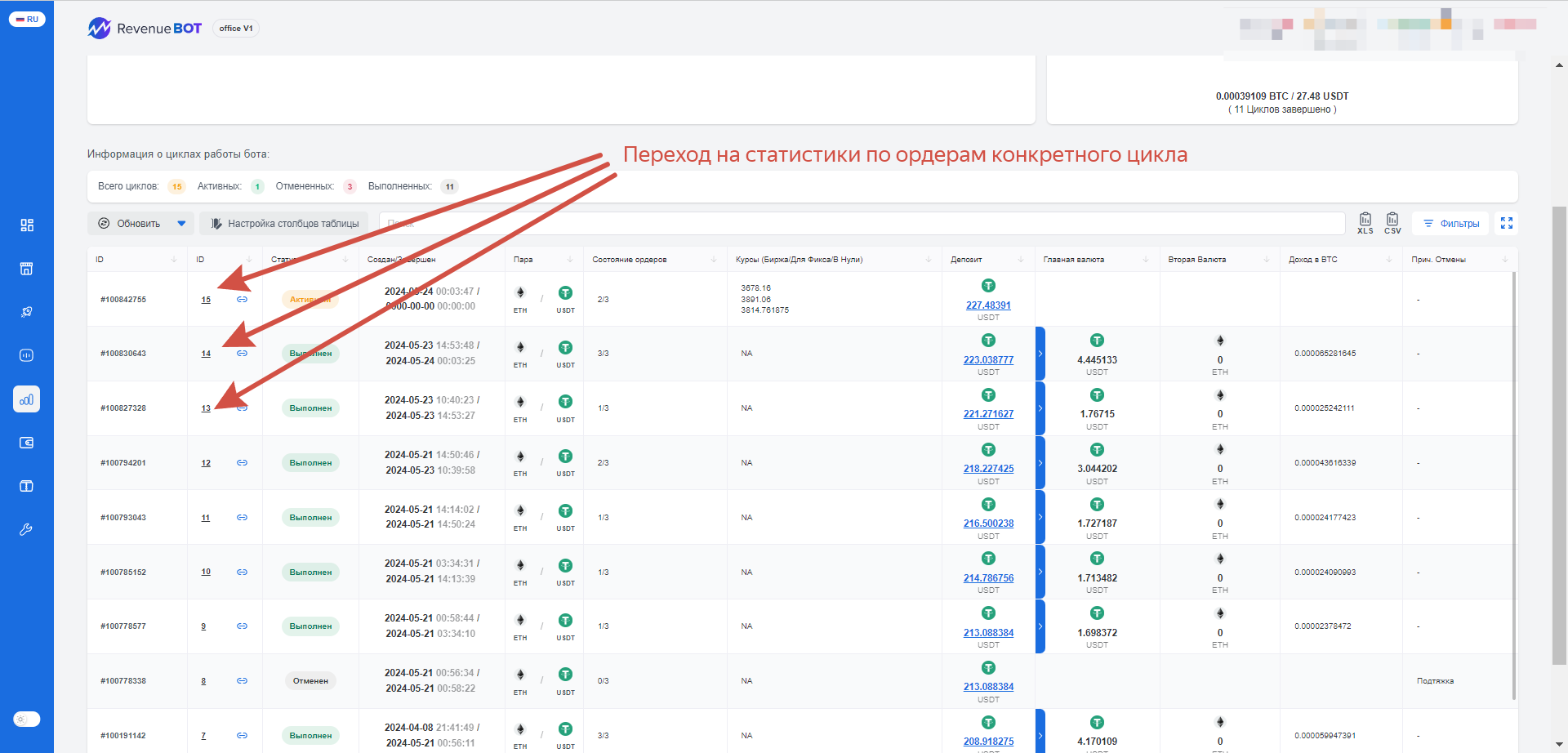Click the Отменен status badge
The image size is (1568, 753).
[x=310, y=681]
